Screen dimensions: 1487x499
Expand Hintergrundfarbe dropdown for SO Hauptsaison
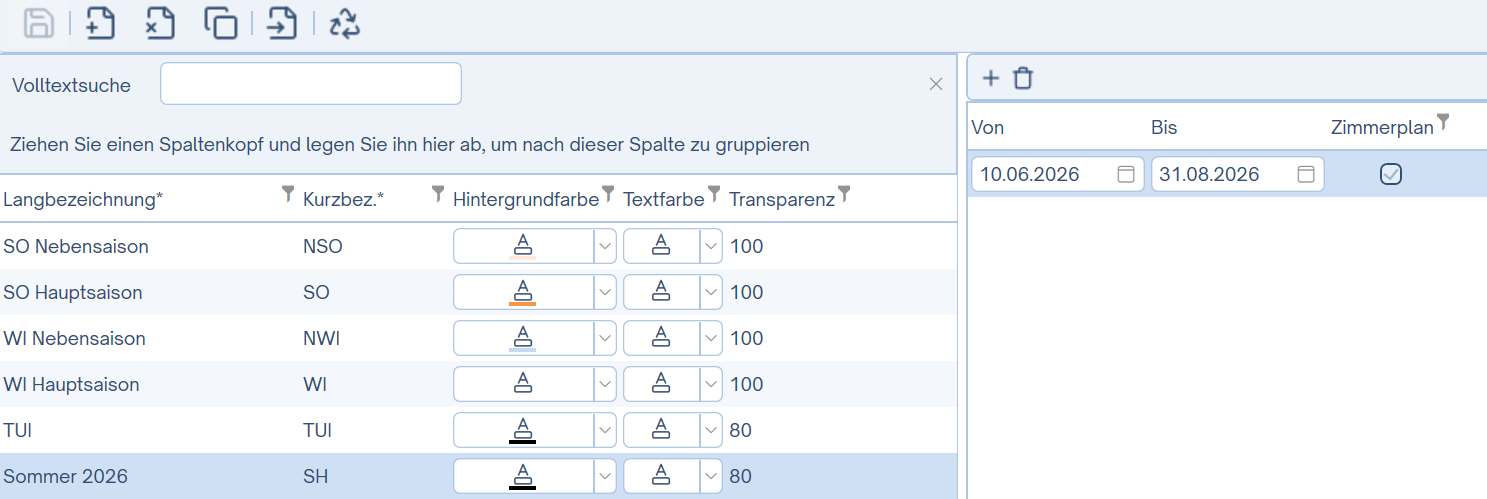[x=604, y=292]
